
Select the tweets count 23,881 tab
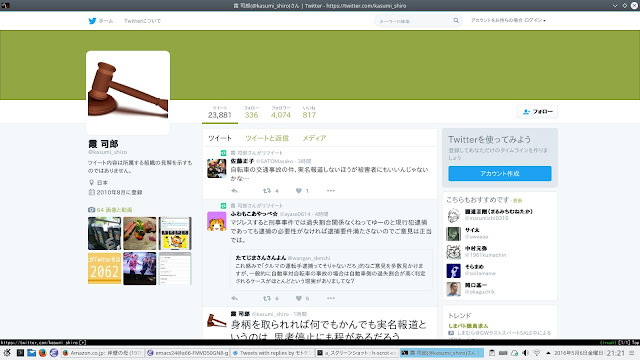pos(220,112)
